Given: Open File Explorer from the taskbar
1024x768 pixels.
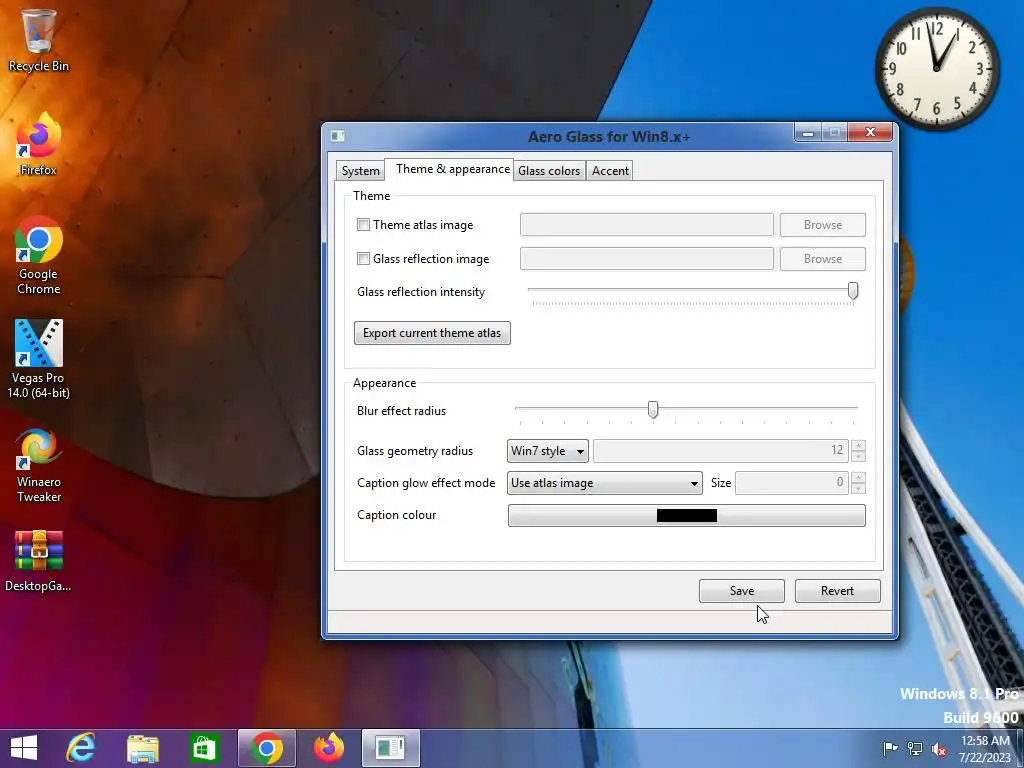Looking at the screenshot, I should pyautogui.click(x=142, y=748).
